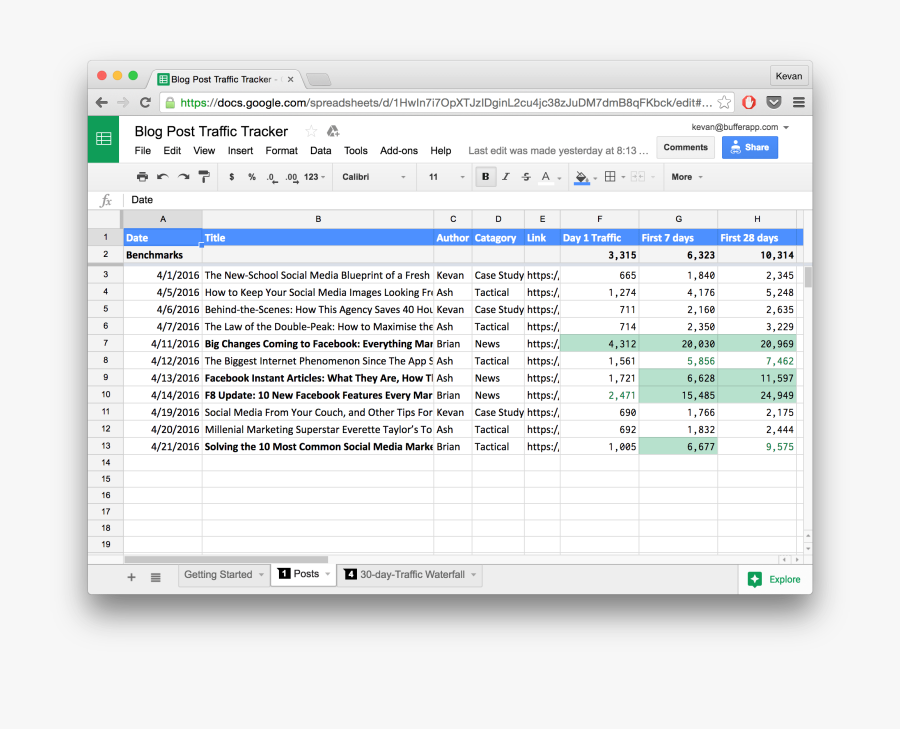Open the all sheets list icon
Viewport: 900px width, 729px height.
coord(156,577)
